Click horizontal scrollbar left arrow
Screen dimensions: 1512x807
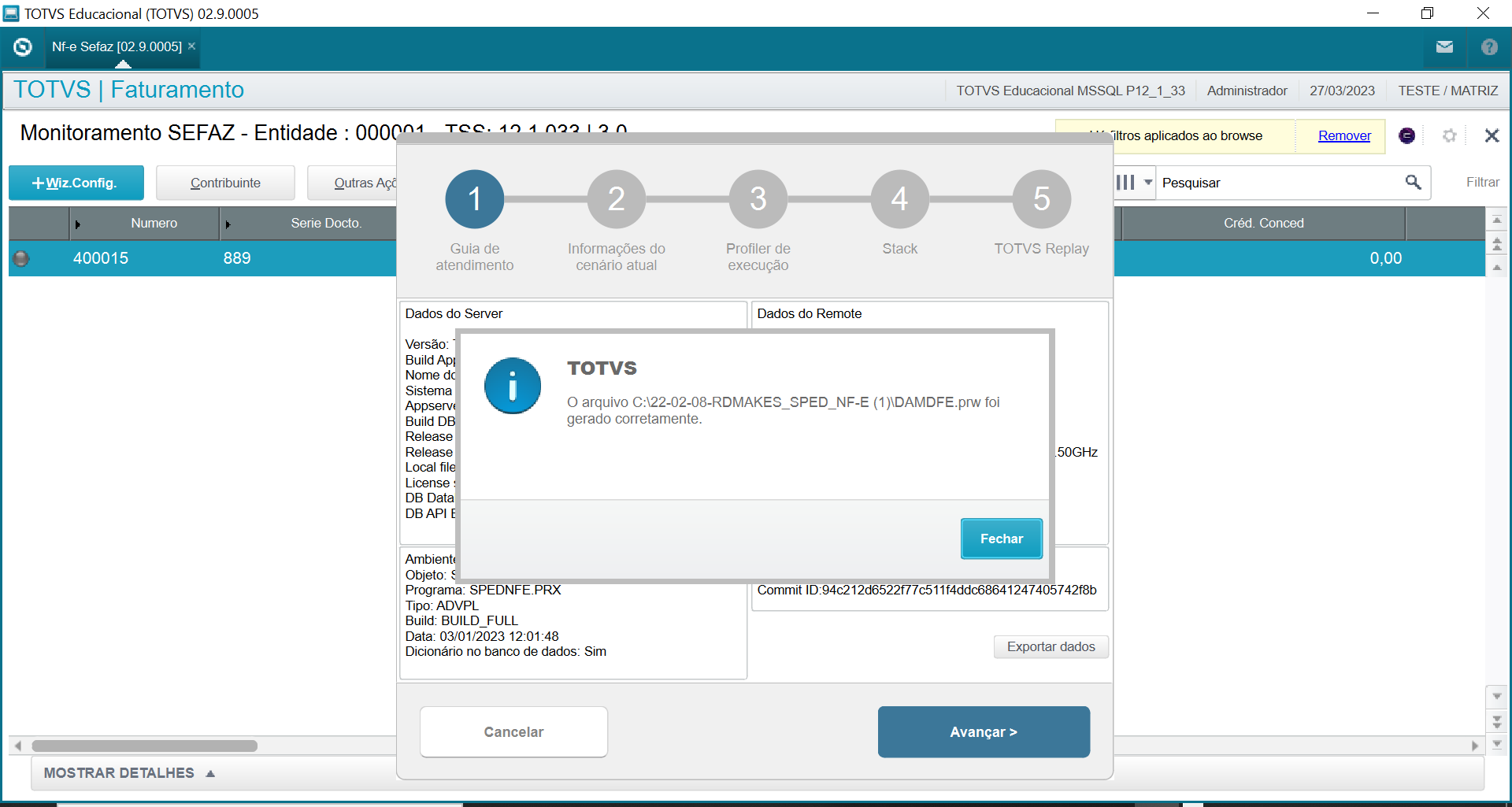click(x=17, y=746)
